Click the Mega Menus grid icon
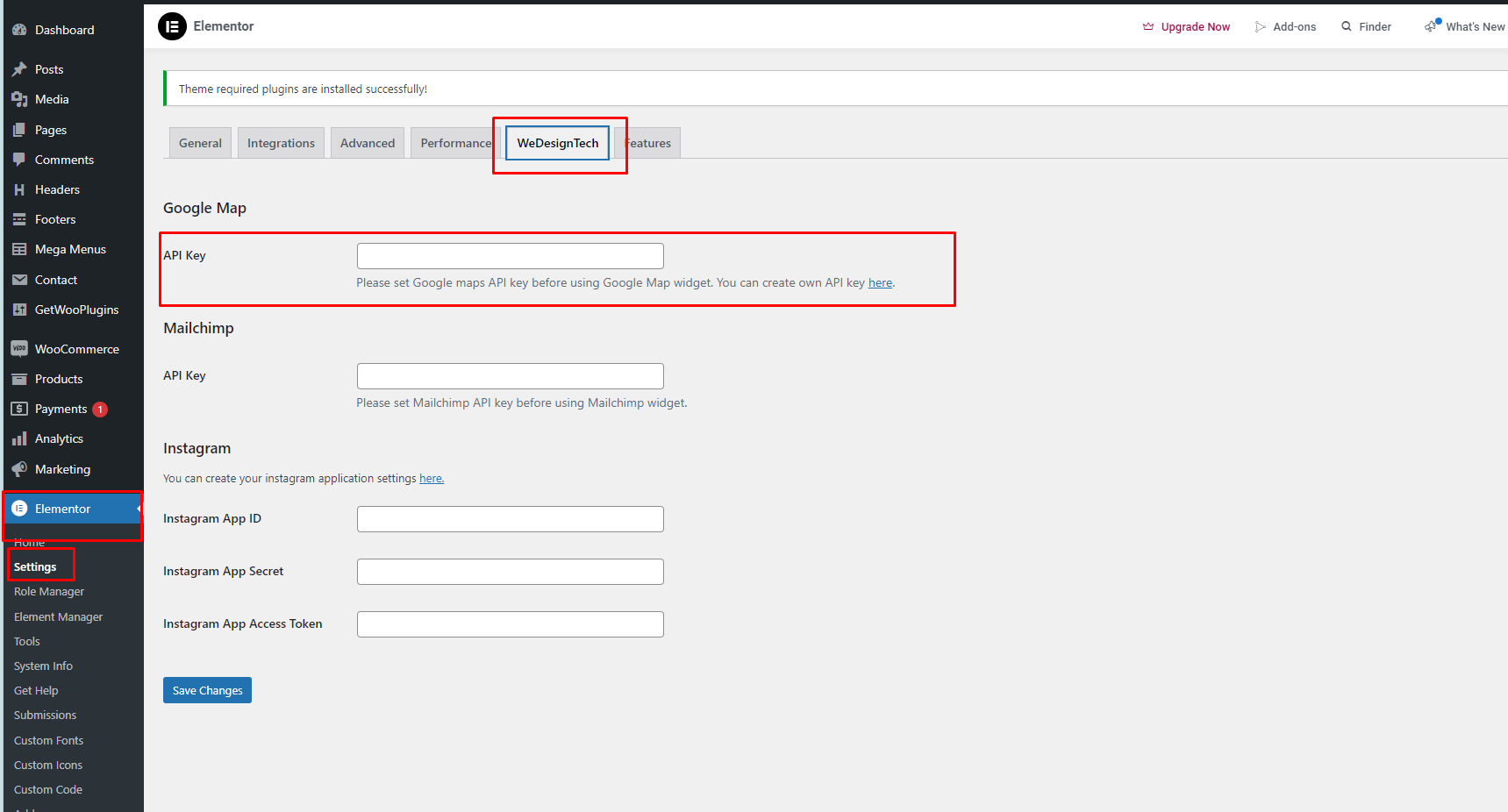1508x812 pixels. [x=19, y=249]
